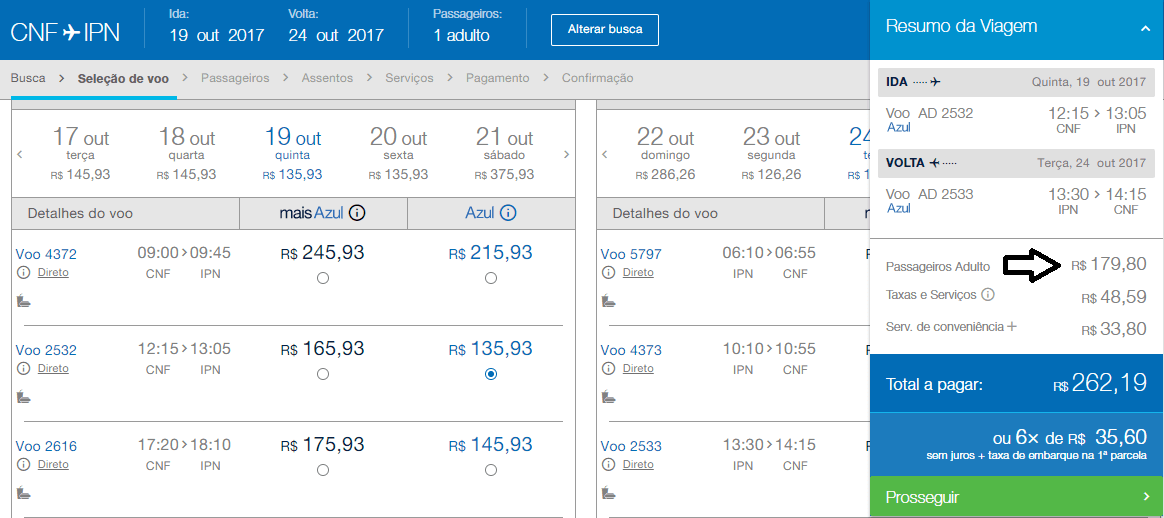Show next outbound dates with right arrow
1164x518 pixels.
(567, 155)
